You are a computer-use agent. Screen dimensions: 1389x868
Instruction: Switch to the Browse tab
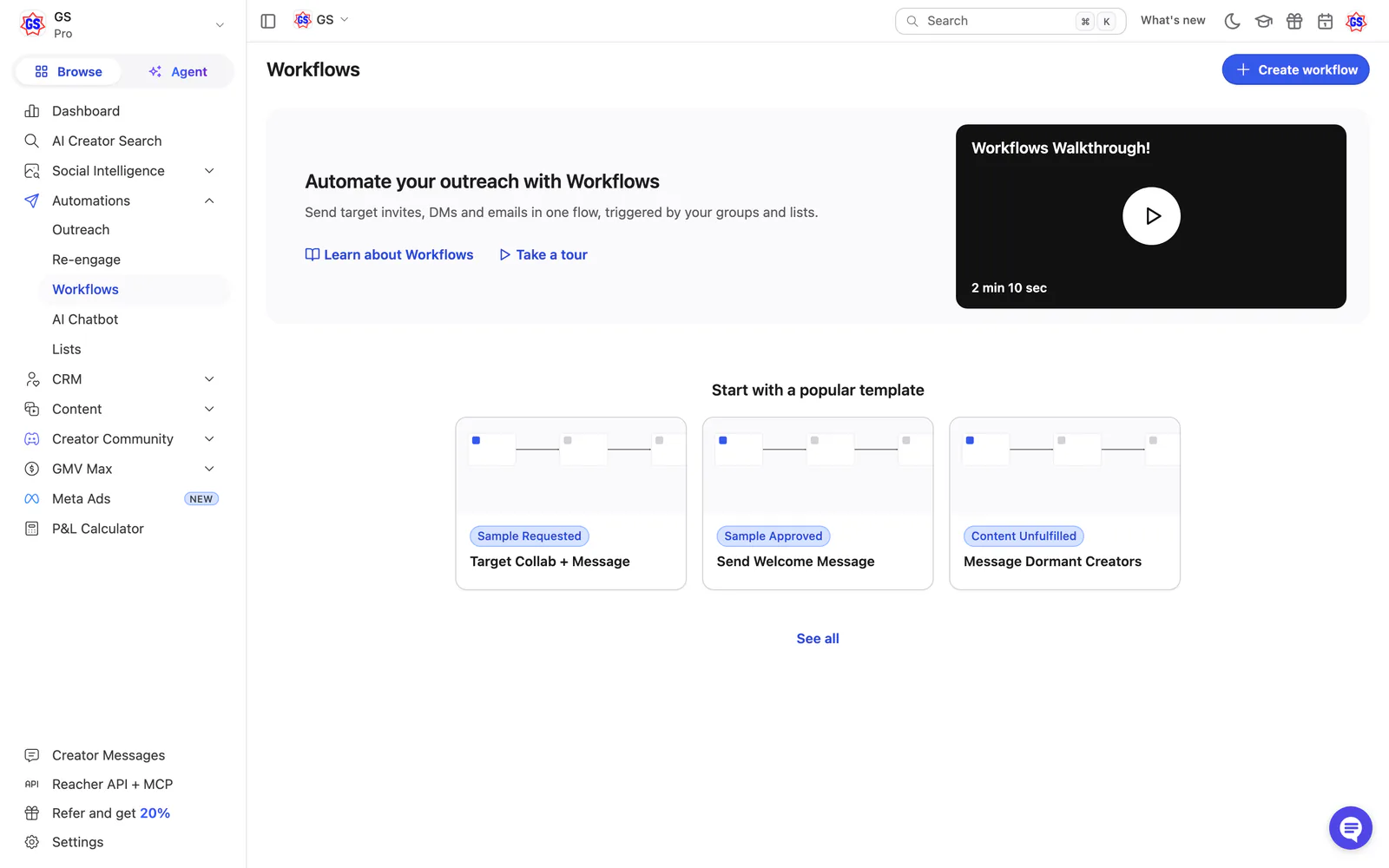pos(69,72)
